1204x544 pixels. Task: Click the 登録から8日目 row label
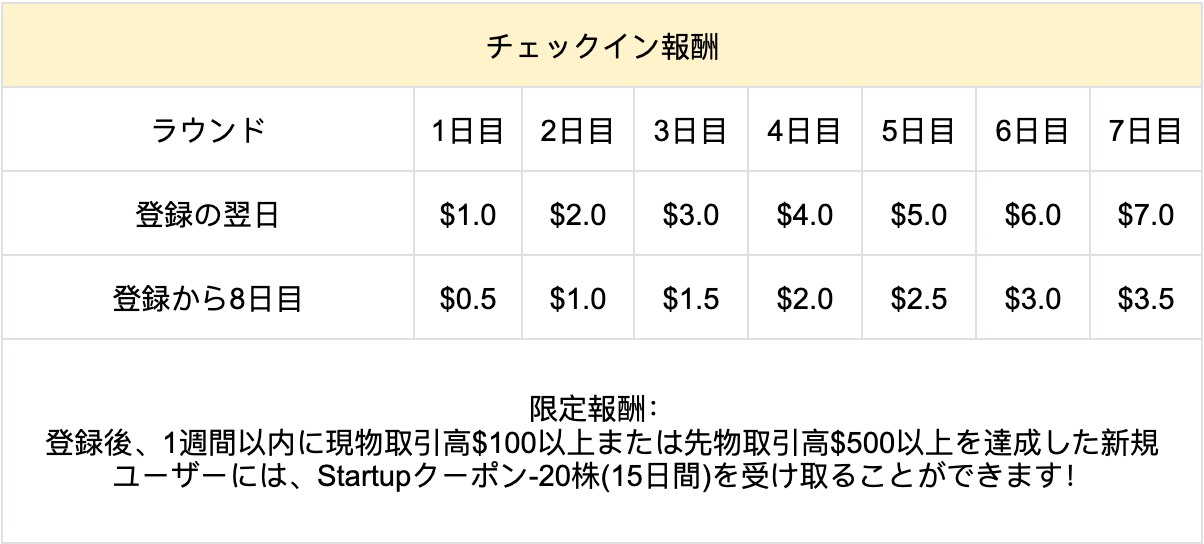(x=208, y=299)
